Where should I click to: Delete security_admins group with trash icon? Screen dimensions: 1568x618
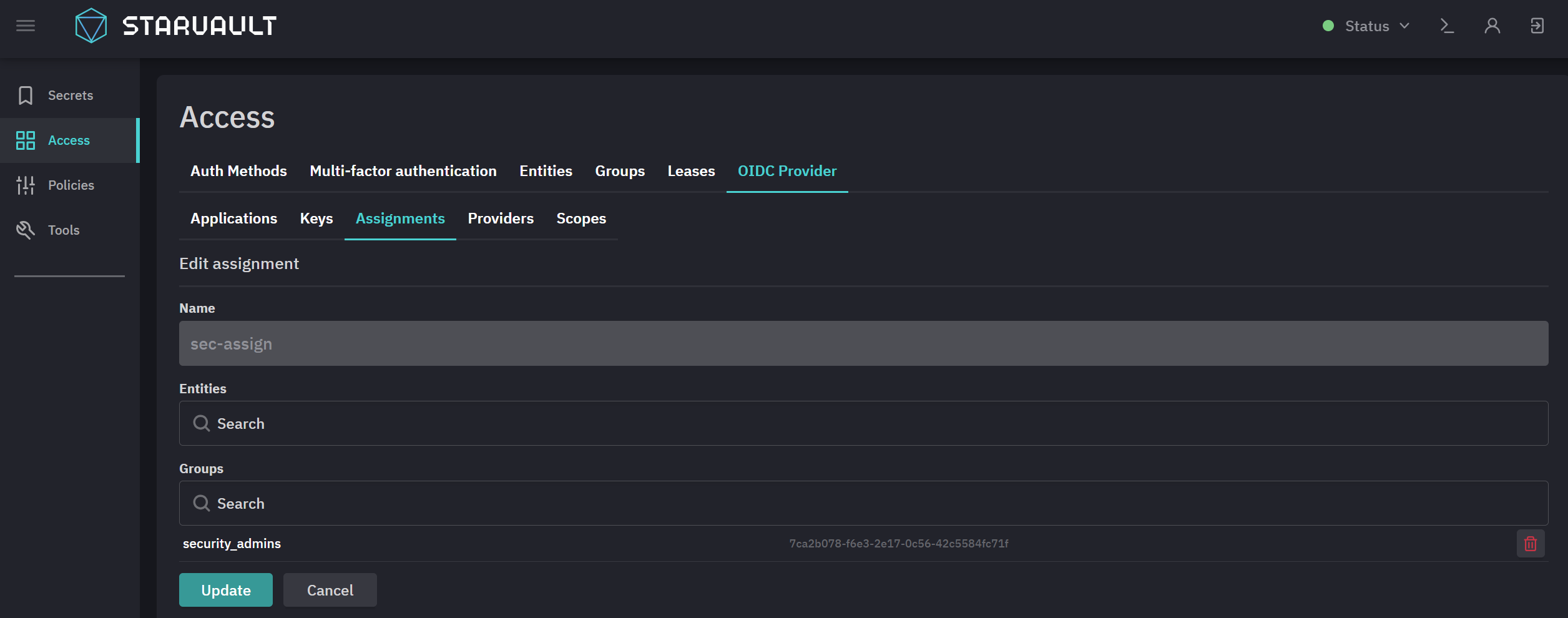[1531, 544]
